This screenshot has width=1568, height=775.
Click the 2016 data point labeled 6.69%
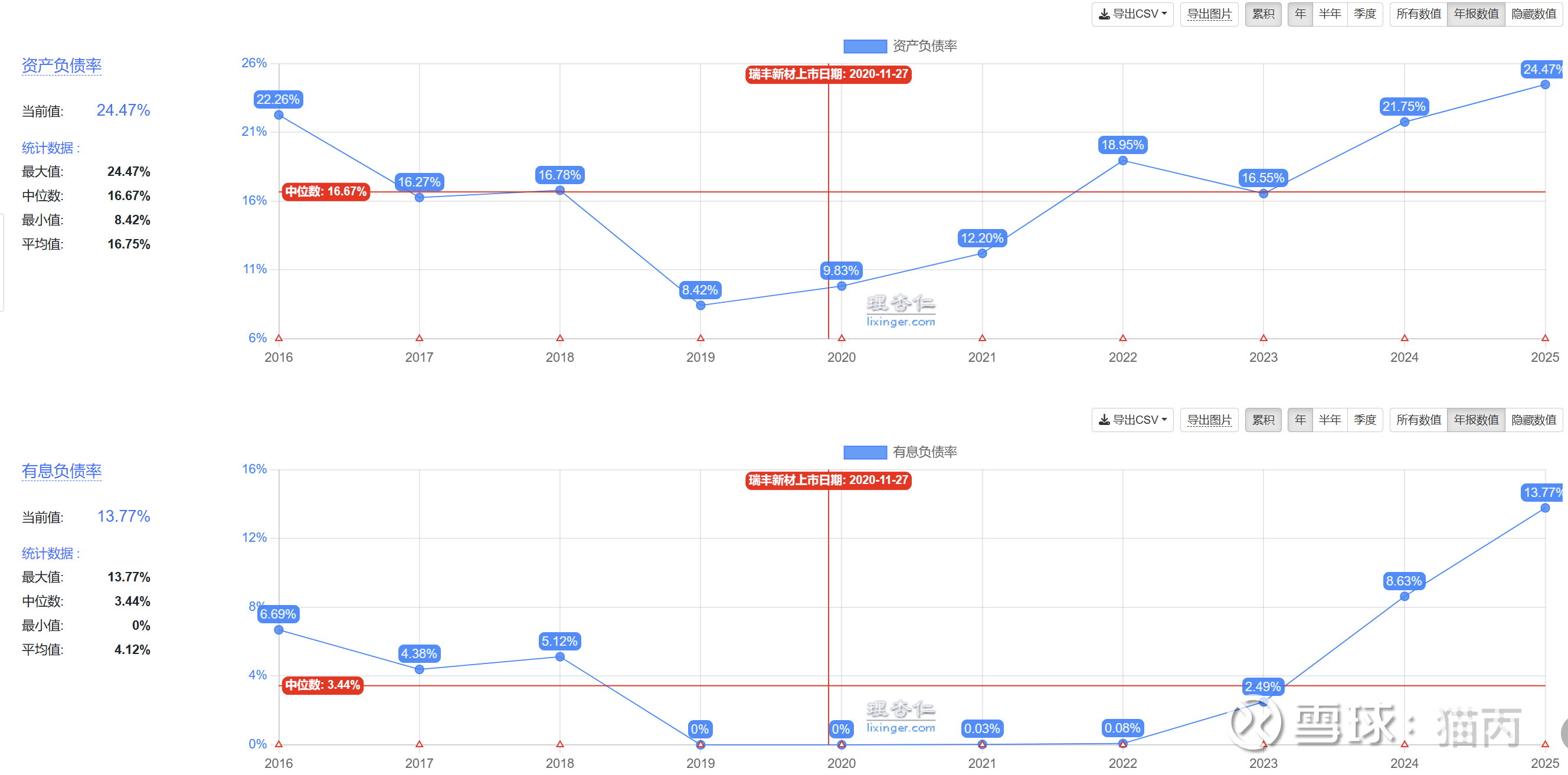tap(279, 629)
